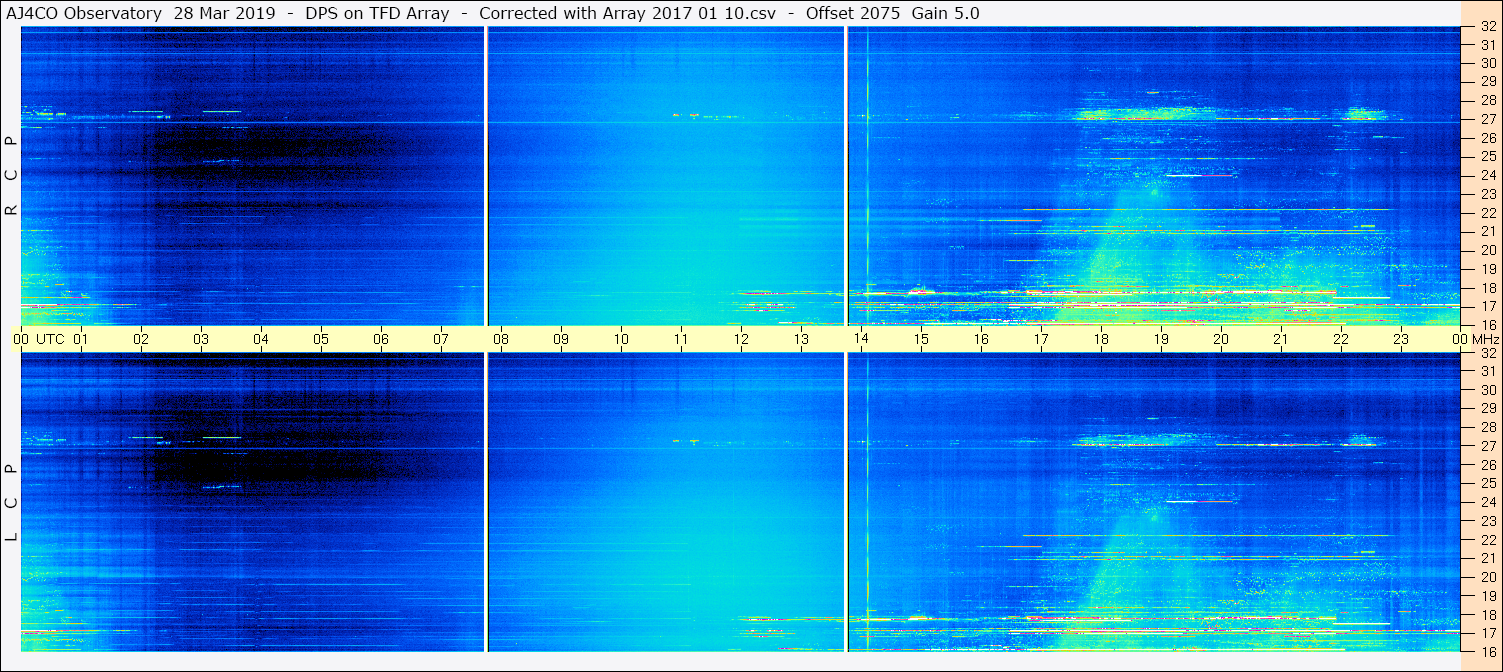This screenshot has height=672, width=1503.
Task: Click the 16 MHz label of LCP panel
Action: (1488, 651)
